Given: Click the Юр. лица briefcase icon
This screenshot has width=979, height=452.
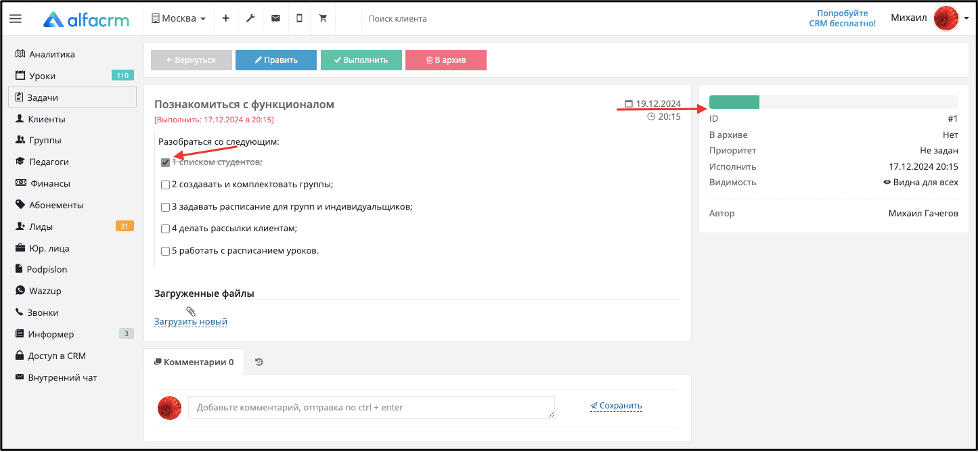Looking at the screenshot, I should (19, 248).
